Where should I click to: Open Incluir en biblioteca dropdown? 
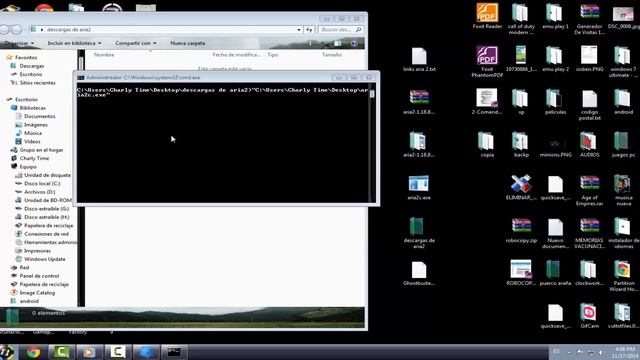click(x=74, y=43)
